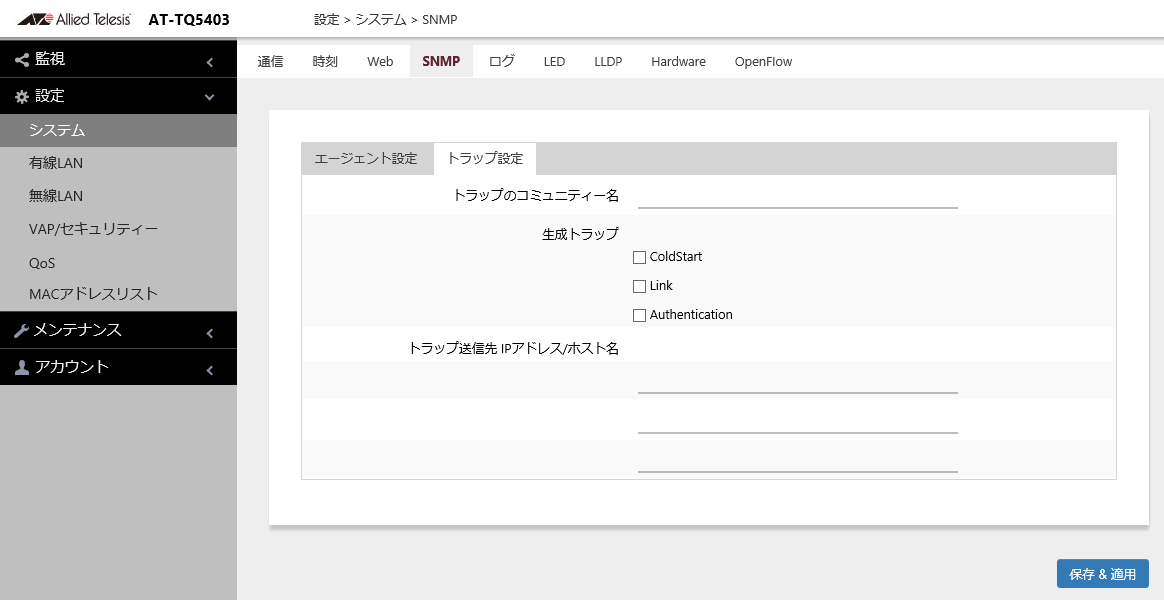Click the gear icon beside 設定
1164x600 pixels.
(22, 97)
